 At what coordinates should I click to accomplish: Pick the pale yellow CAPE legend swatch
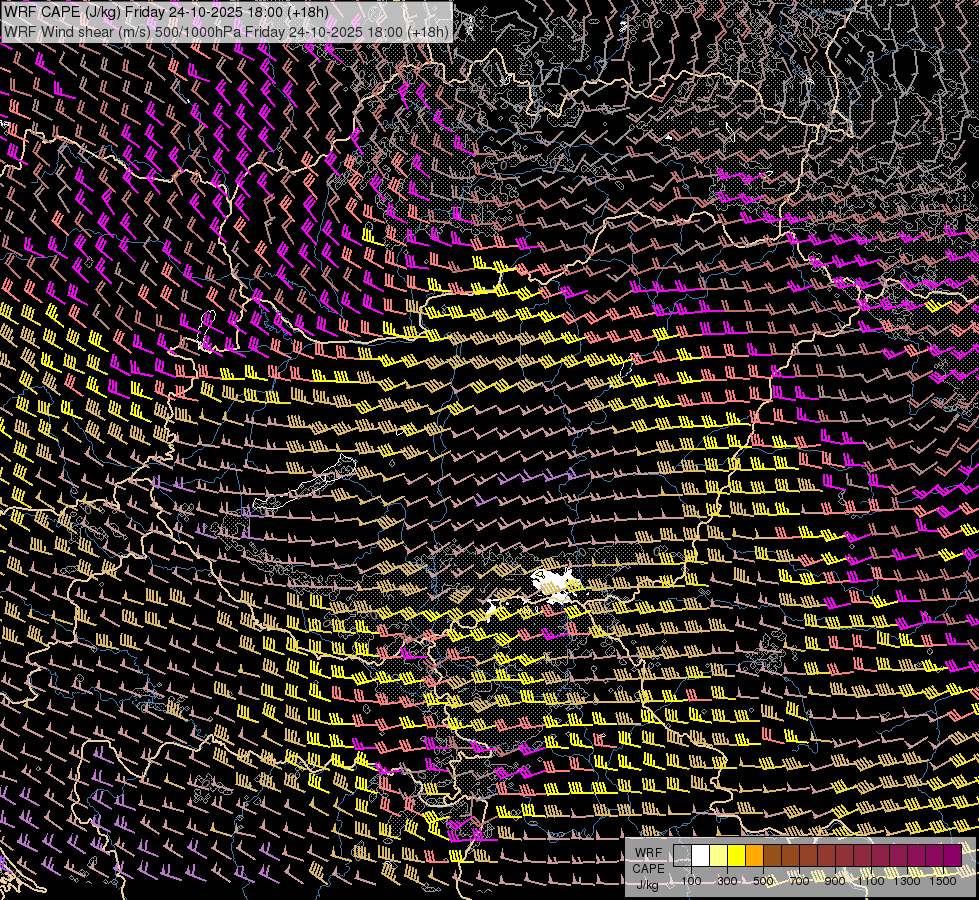click(719, 856)
